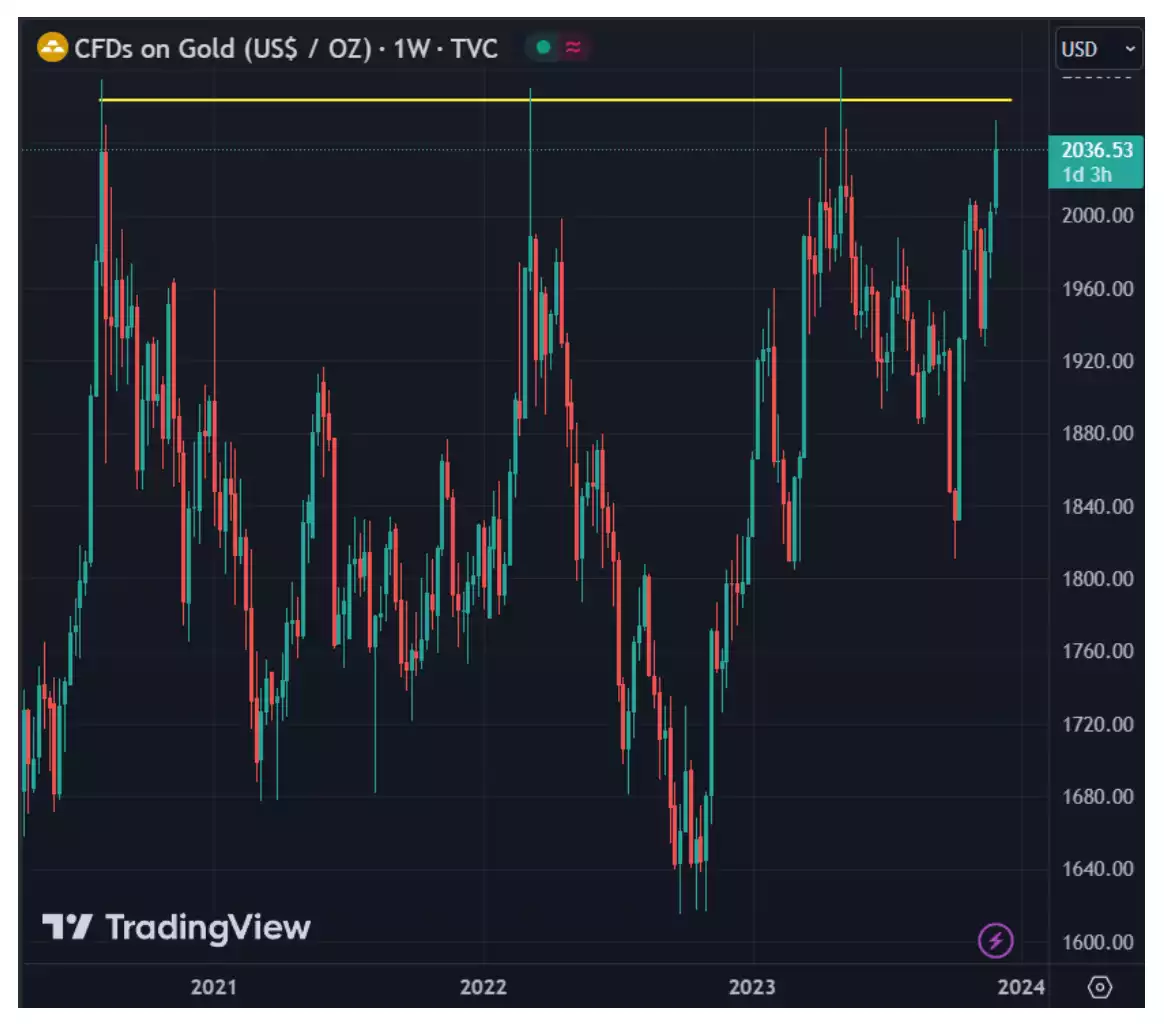Select the yellow horizontal resistance line

[550, 100]
